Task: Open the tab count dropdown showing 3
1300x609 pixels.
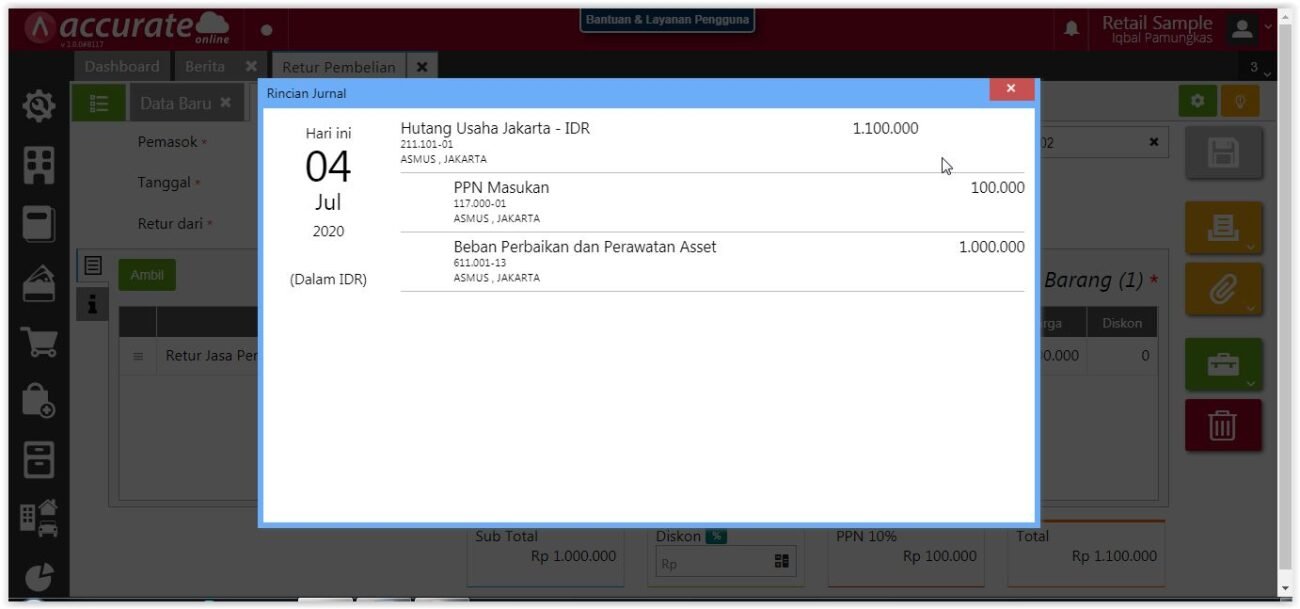Action: click(1260, 67)
